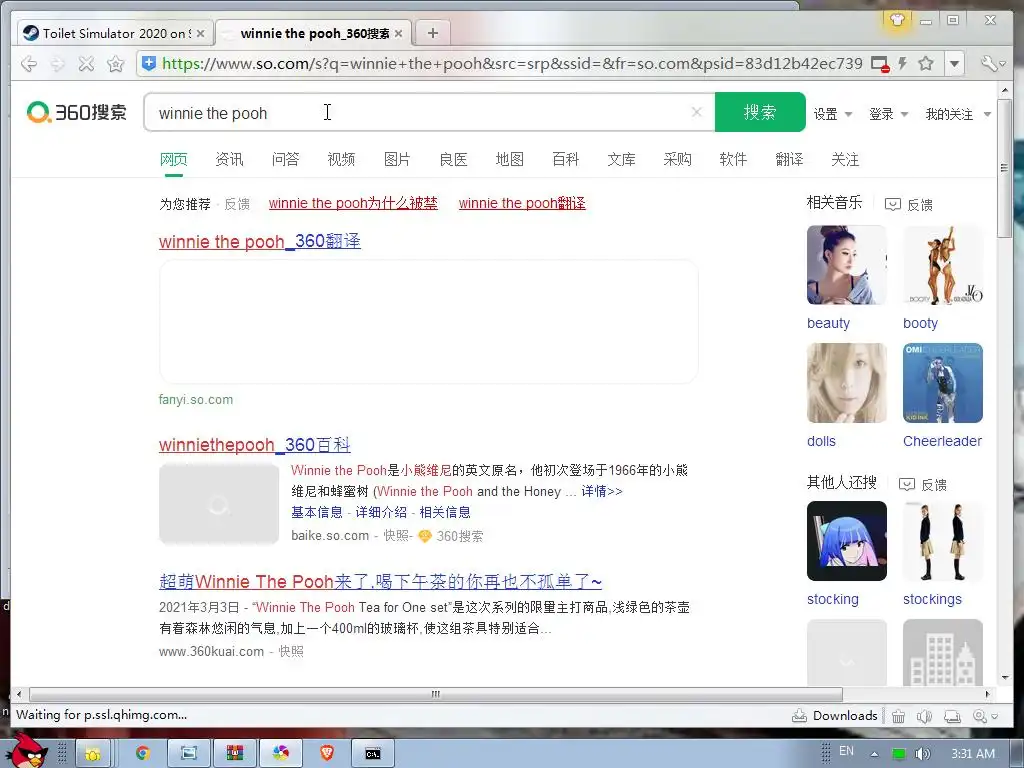Select the 百科 encyclopedia tab
The image size is (1024, 768).
point(566,159)
